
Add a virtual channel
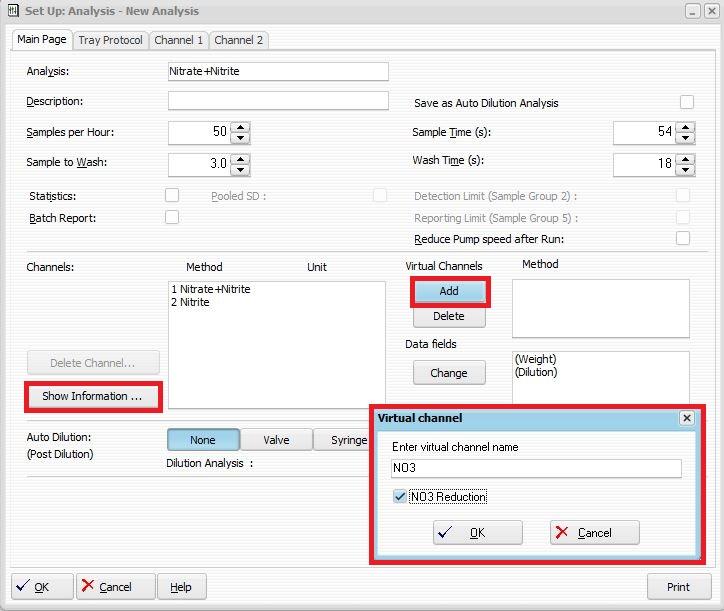pyautogui.click(x=448, y=290)
